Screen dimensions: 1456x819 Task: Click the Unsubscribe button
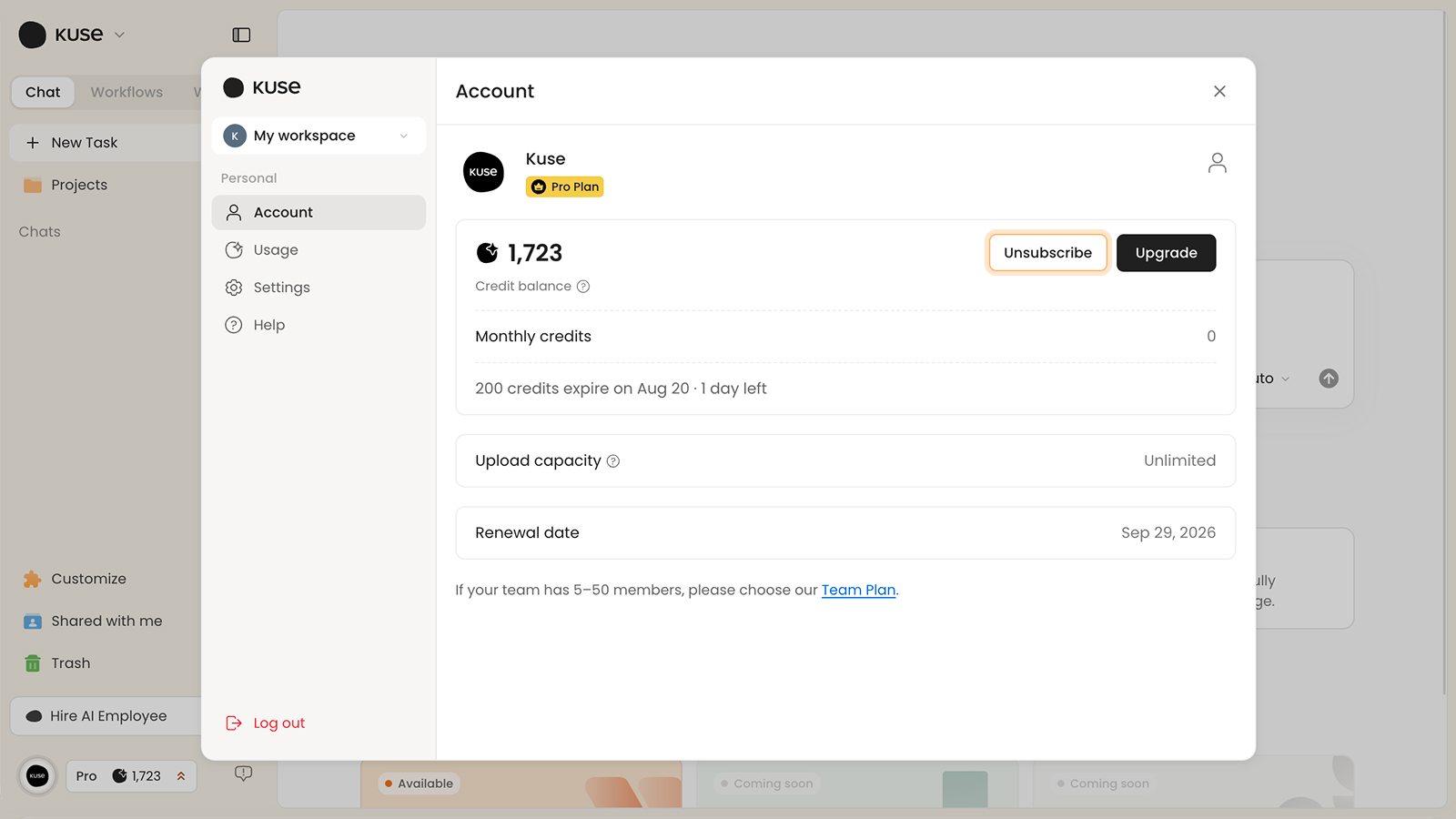[x=1047, y=253]
